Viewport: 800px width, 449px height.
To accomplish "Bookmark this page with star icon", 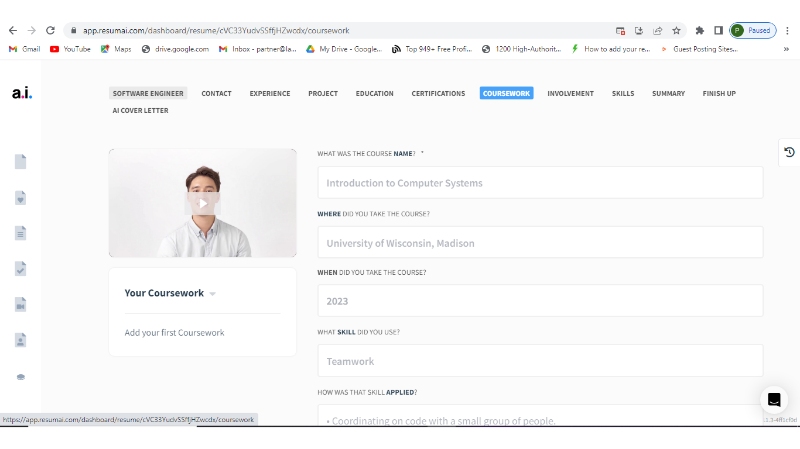I will [x=676, y=31].
